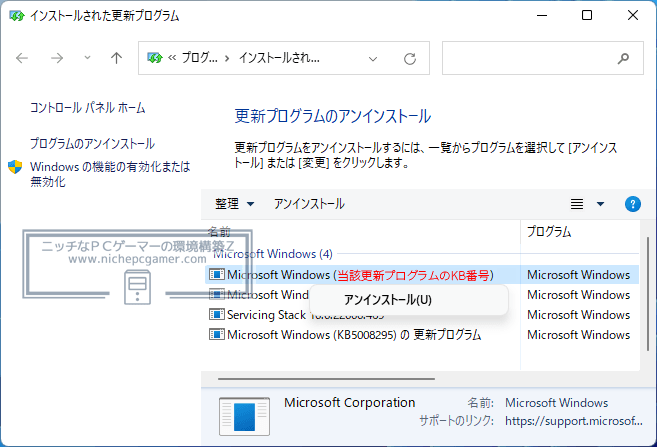Select the KB5008295 更新プログラム row
The width and height of the screenshot is (657, 447).
point(422,335)
